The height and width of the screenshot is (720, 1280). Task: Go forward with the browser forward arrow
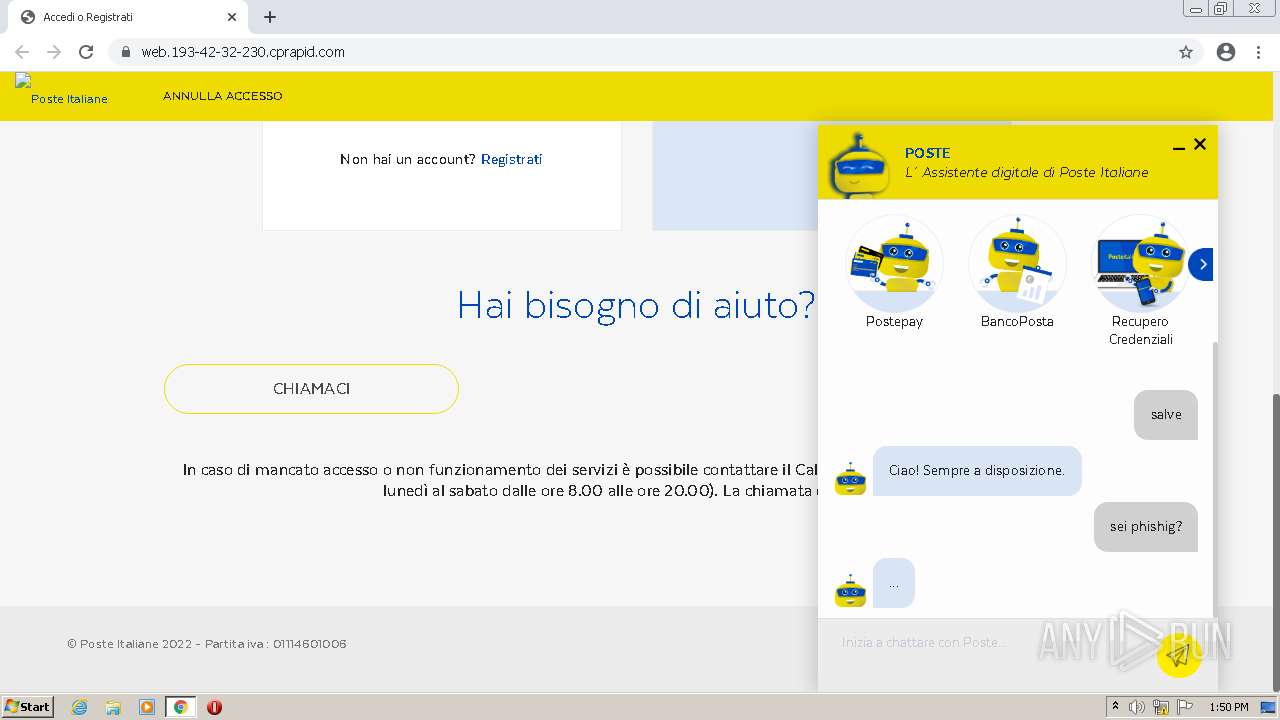click(54, 52)
